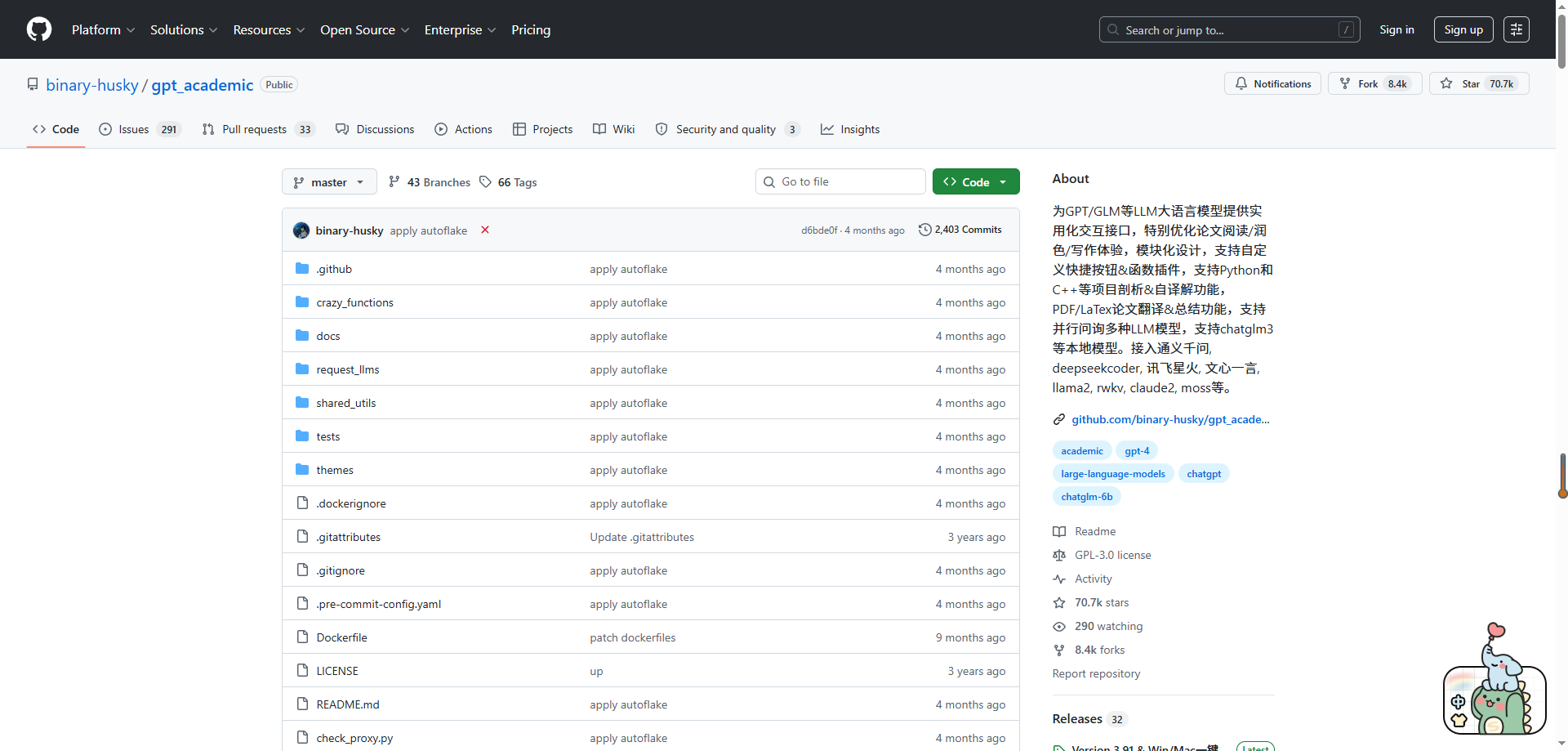This screenshot has width=1568, height=751.
Task: Open binary-husky avatar on latest commit
Action: (x=301, y=230)
